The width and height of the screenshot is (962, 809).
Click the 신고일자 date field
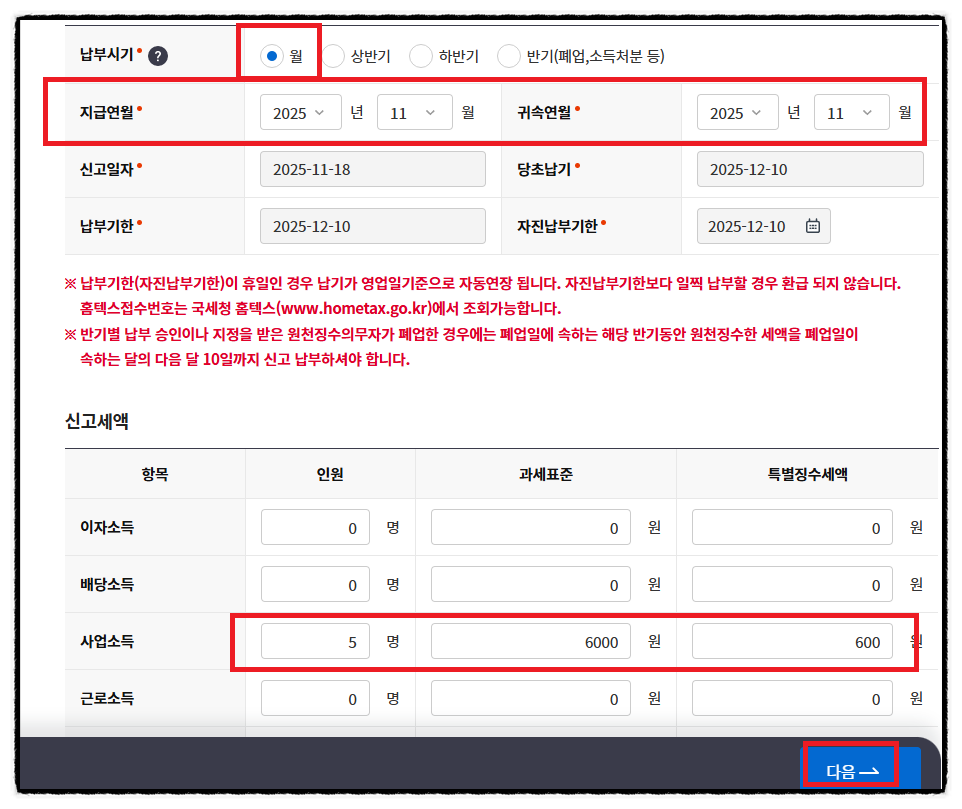point(372,169)
